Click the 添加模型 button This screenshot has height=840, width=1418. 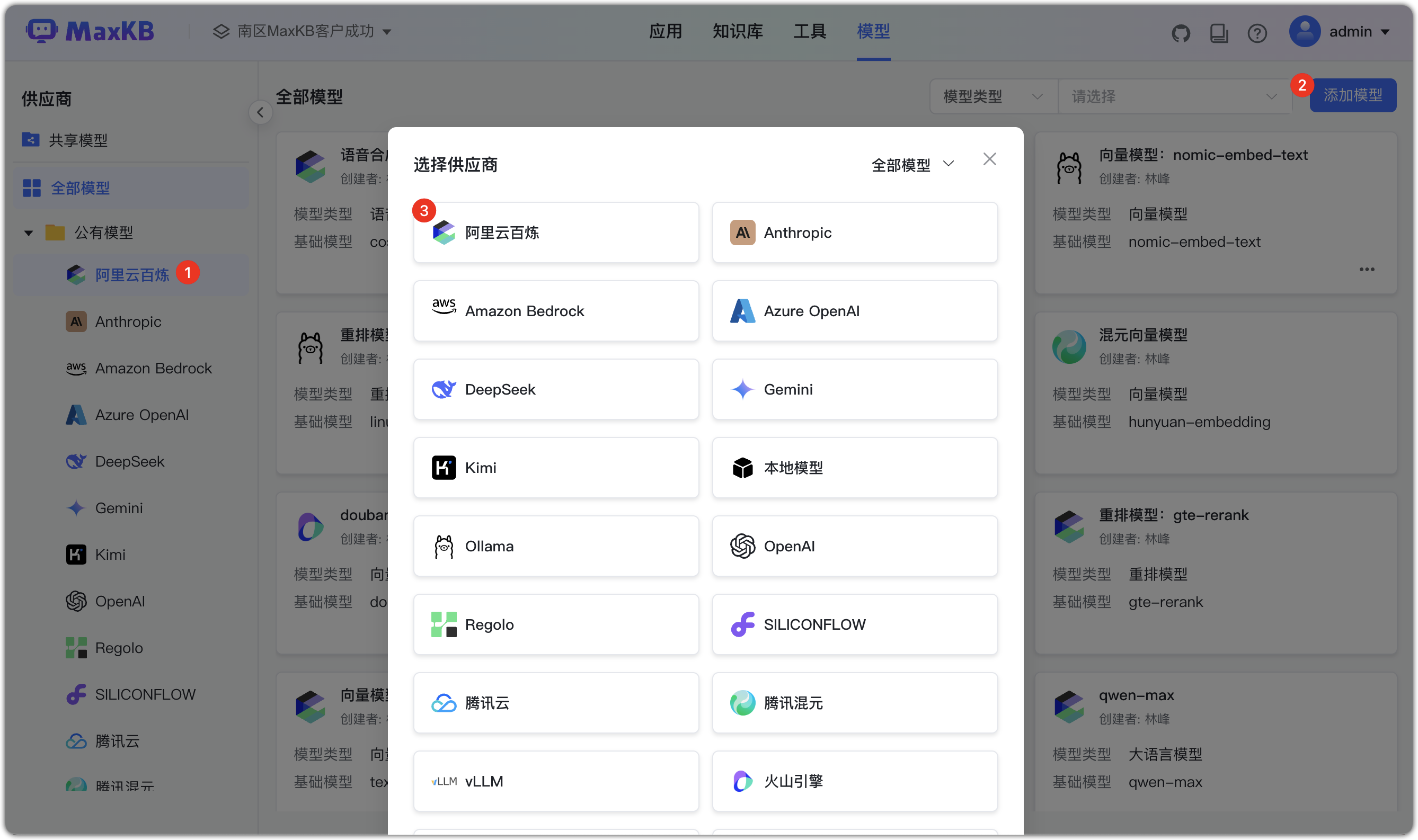pyautogui.click(x=1352, y=94)
